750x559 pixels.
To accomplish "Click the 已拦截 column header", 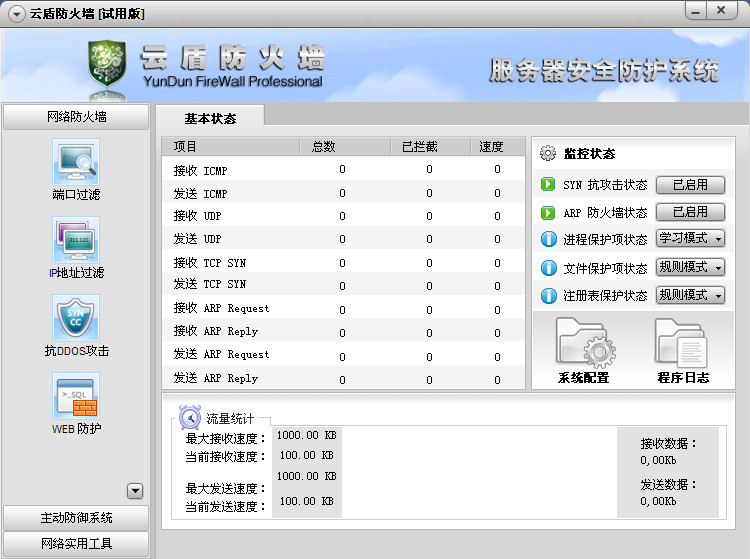I will point(430,146).
